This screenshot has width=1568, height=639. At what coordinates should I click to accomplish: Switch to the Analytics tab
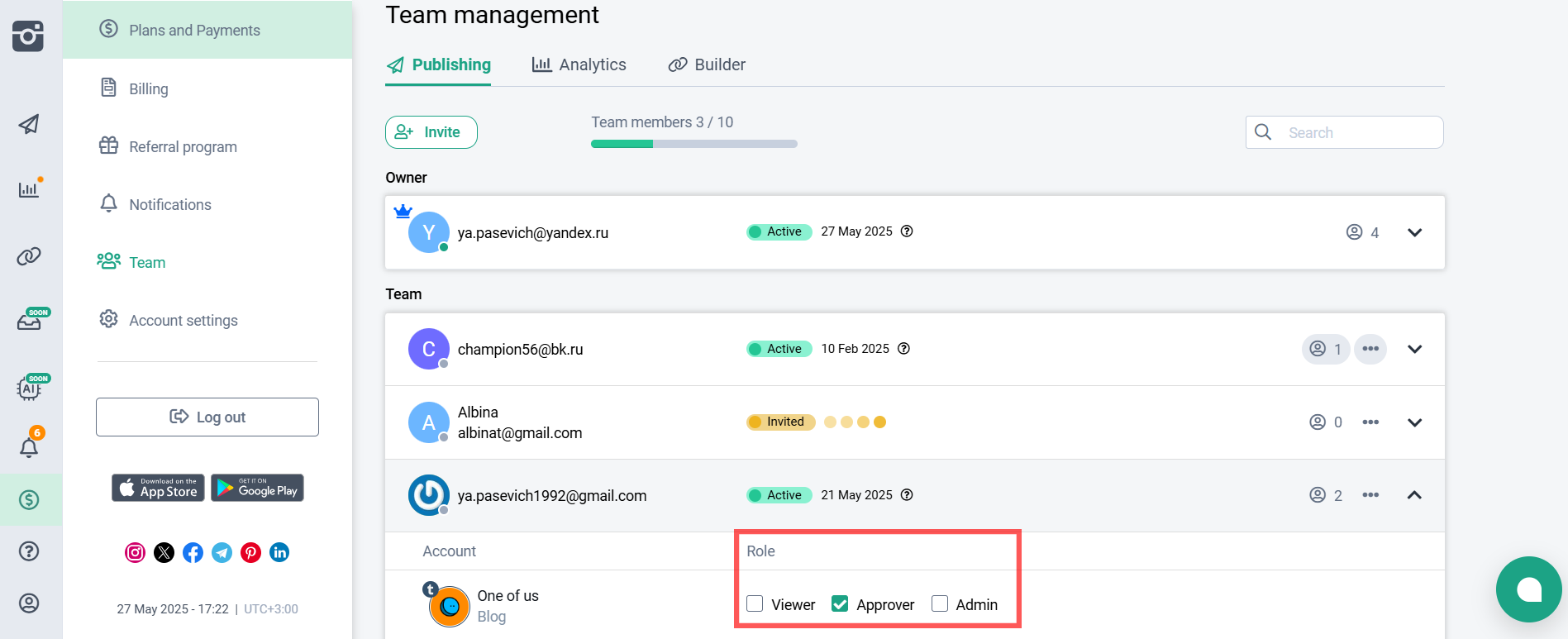point(579,64)
